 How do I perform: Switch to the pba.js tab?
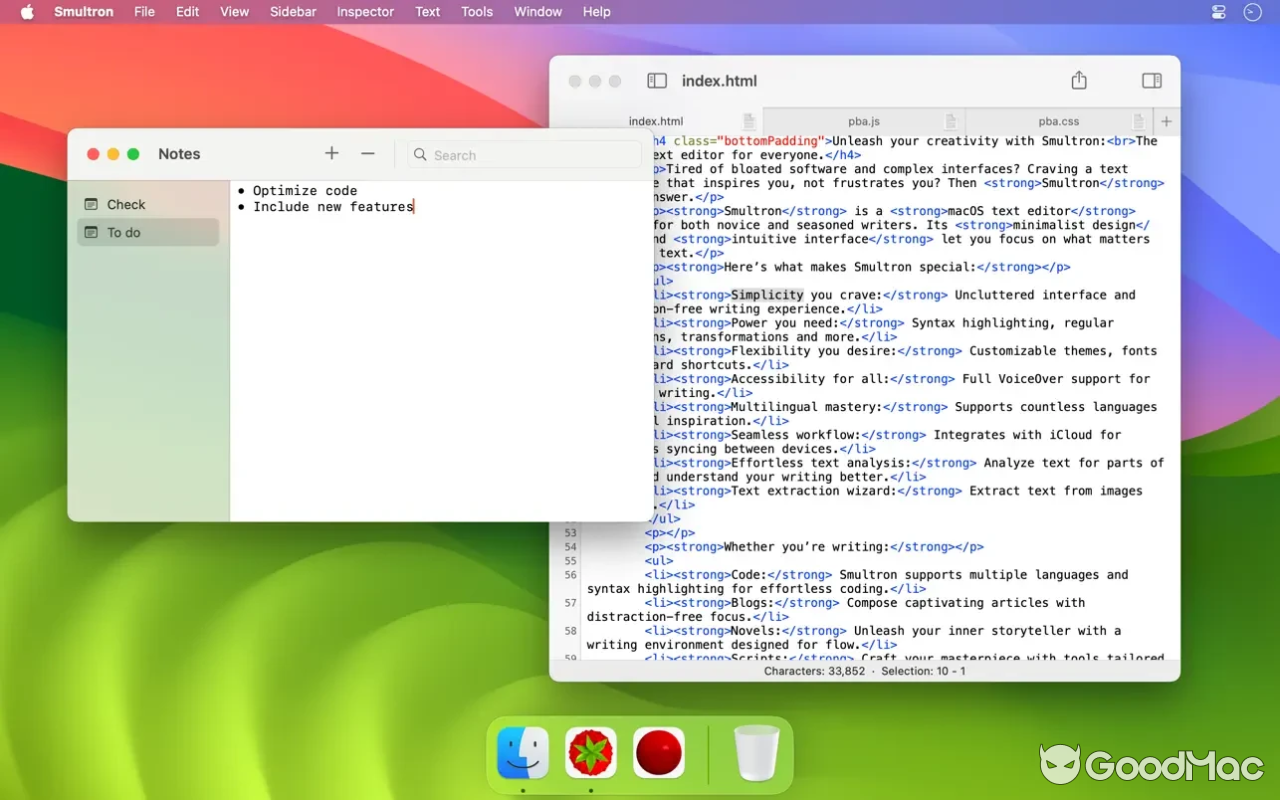pyautogui.click(x=862, y=120)
